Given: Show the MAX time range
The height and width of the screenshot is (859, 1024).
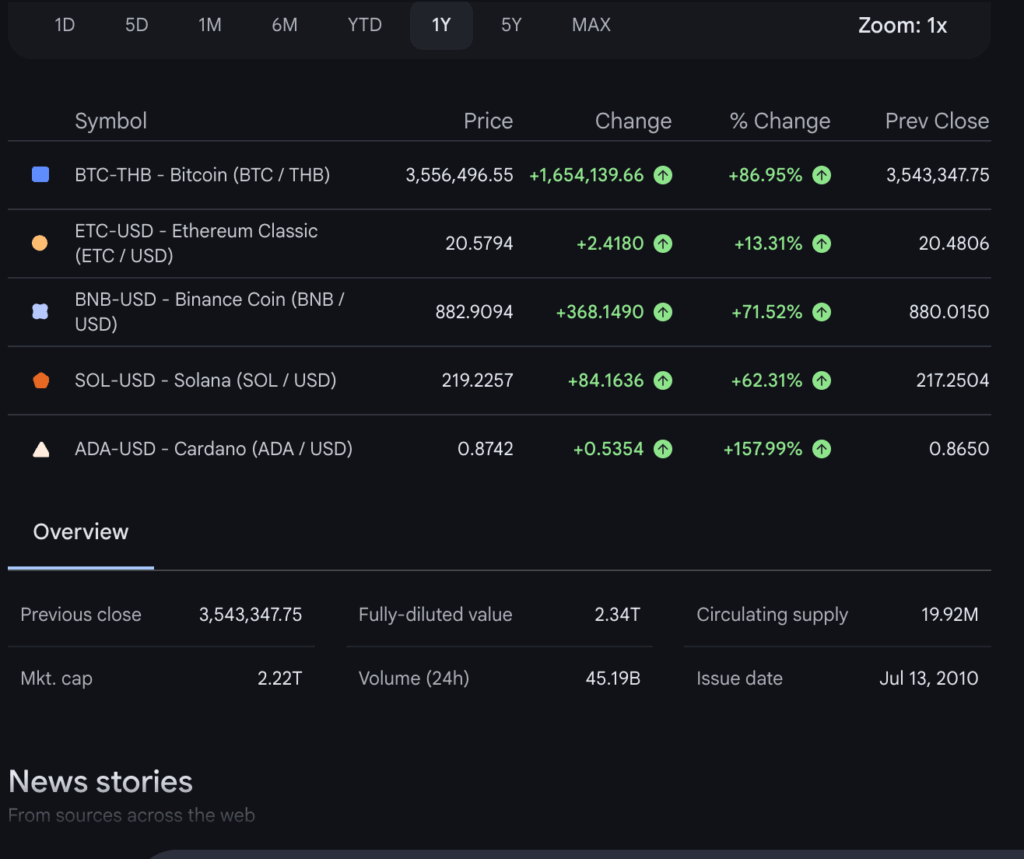Looking at the screenshot, I should (x=591, y=25).
